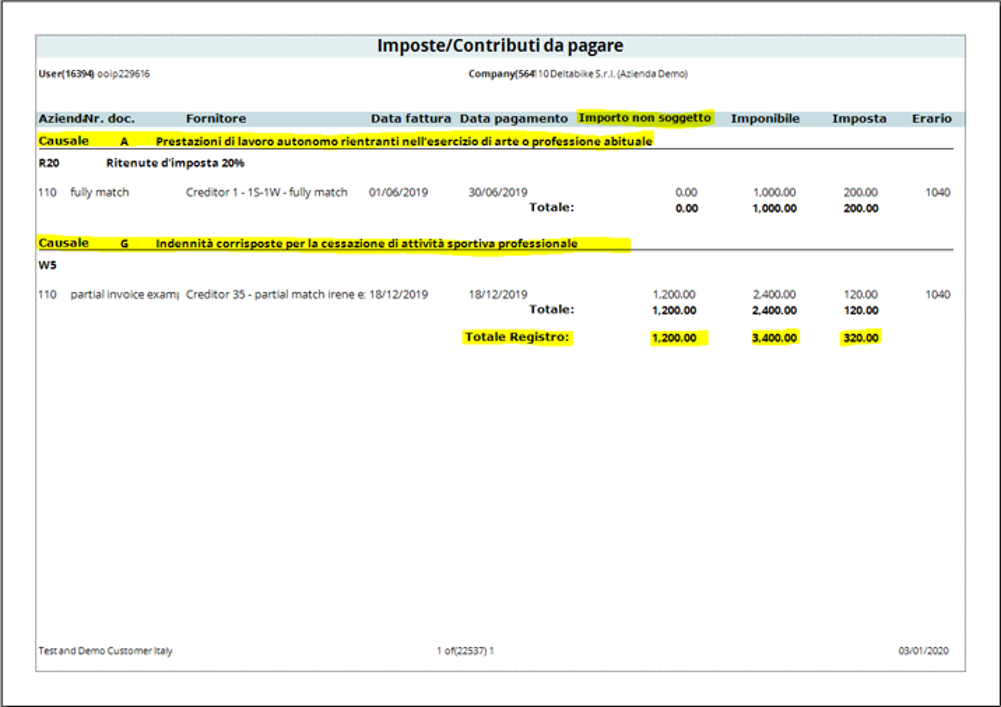1001x707 pixels.
Task: Click the Erario column header
Action: [x=932, y=119]
